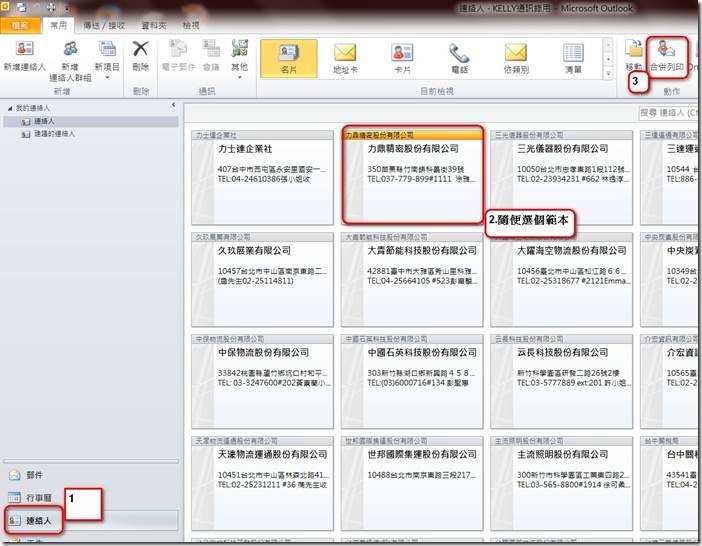Switch to the 傳送 / 接收 tab

(x=104, y=26)
